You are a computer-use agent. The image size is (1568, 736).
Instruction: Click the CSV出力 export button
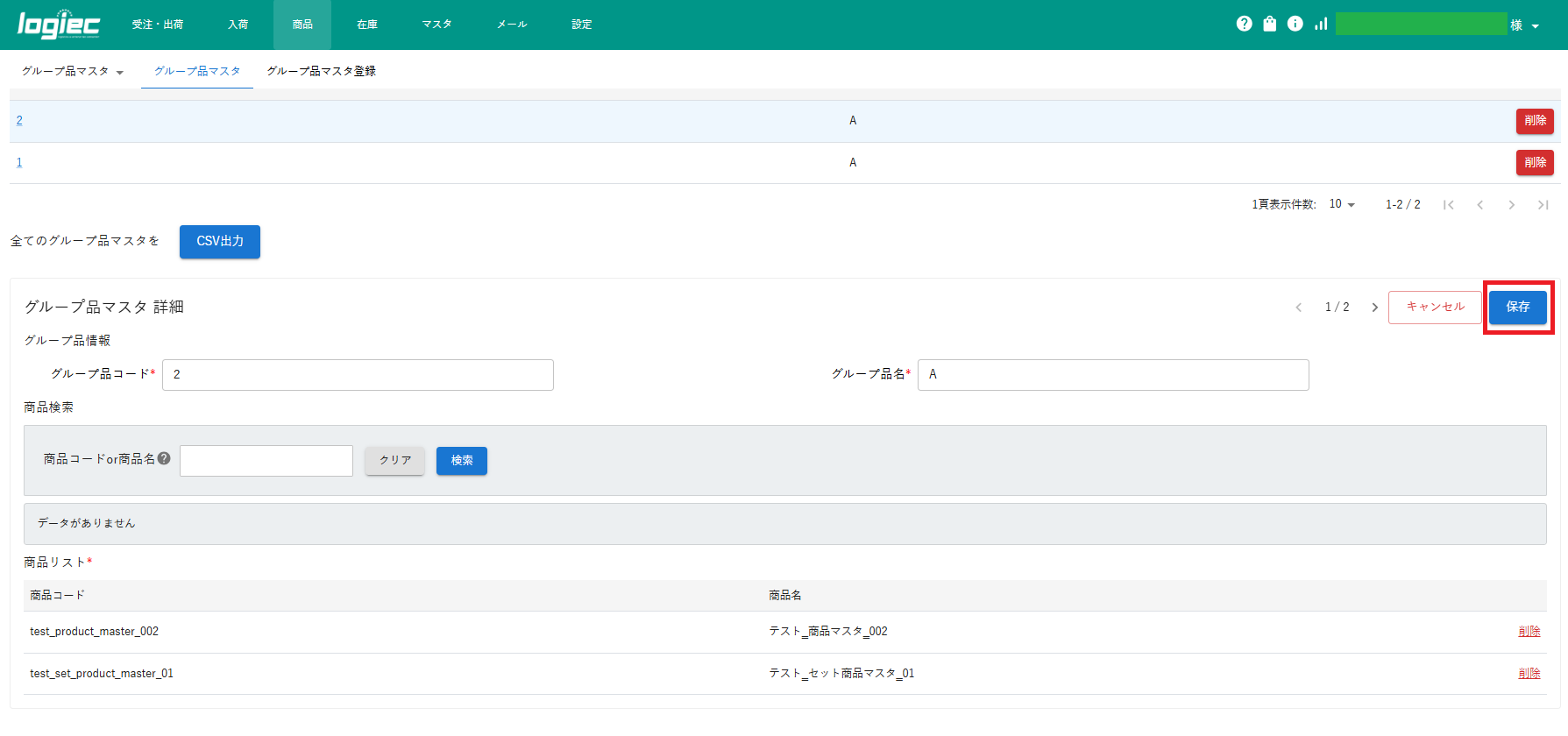[220, 241]
